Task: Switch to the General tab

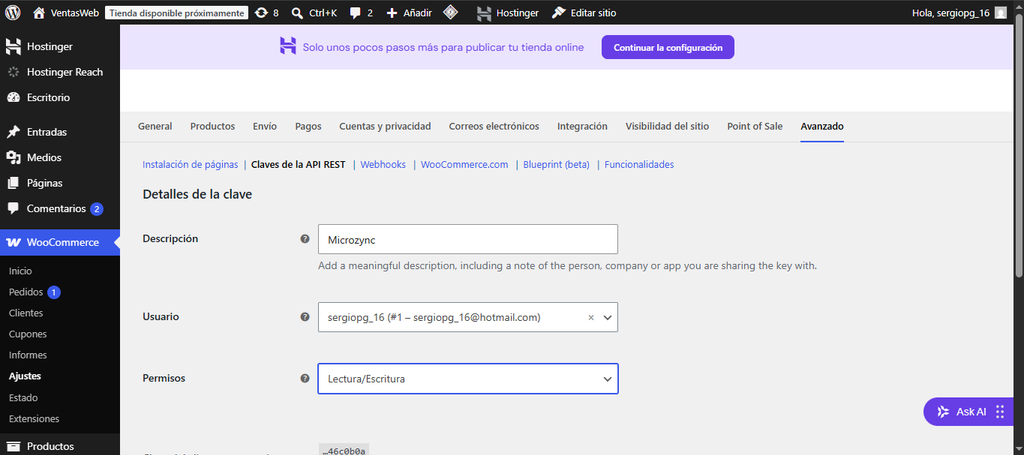Action: coord(155,126)
